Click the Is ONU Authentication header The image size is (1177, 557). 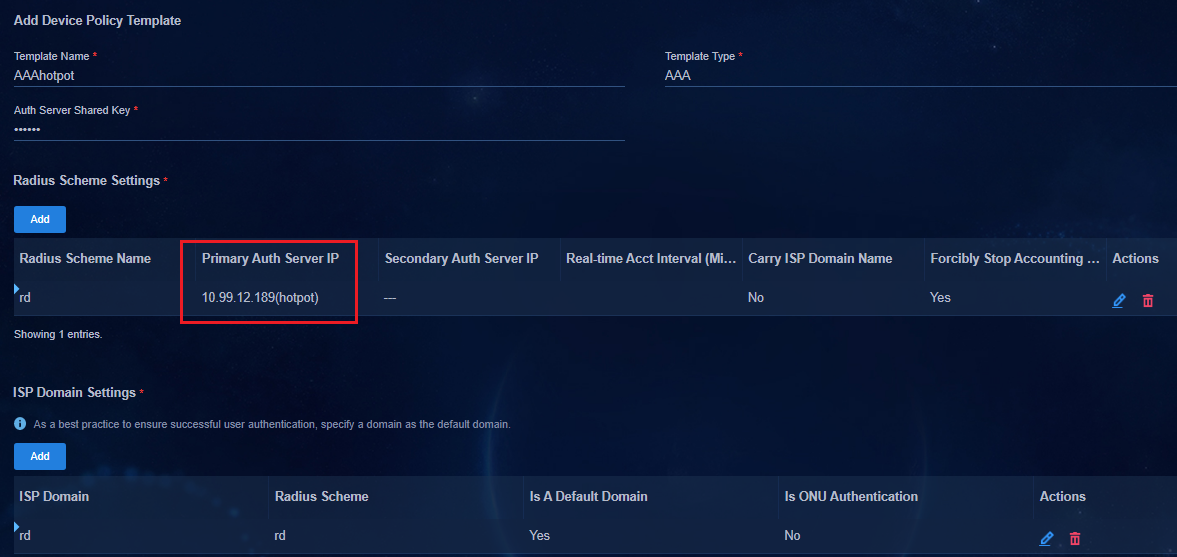[851, 496]
